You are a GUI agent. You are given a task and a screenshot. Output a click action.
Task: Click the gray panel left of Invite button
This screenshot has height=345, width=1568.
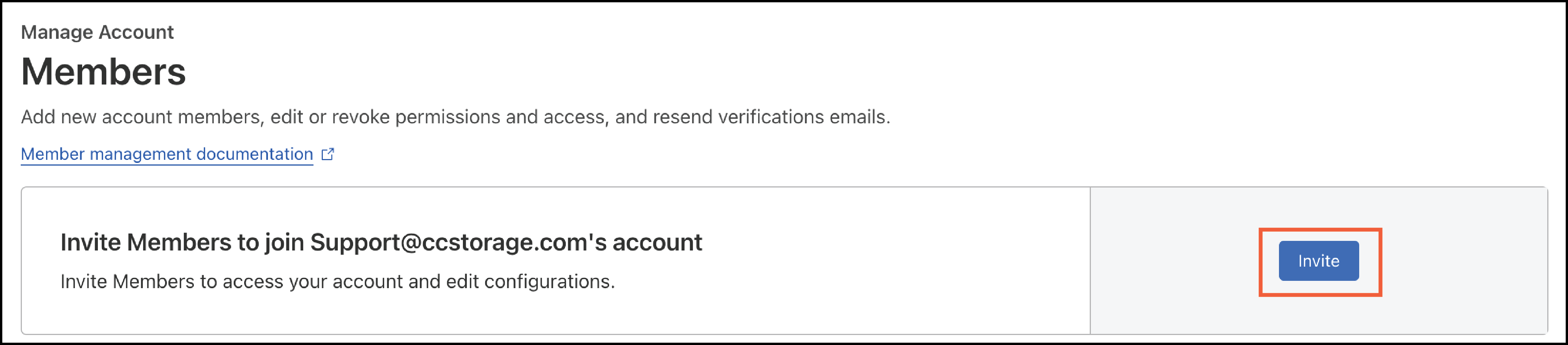[x=1175, y=261]
